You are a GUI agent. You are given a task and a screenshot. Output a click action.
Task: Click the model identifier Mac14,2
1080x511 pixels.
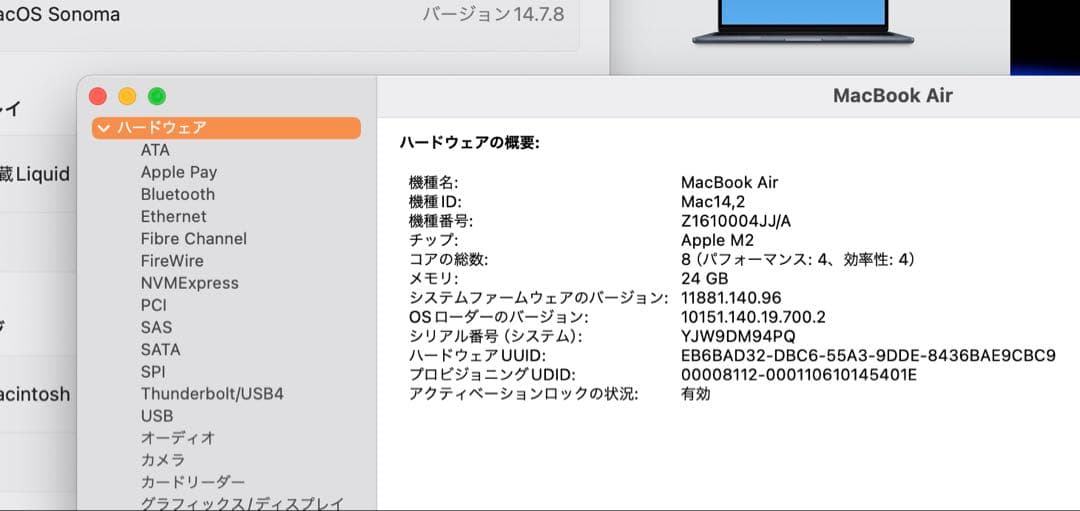coord(713,202)
